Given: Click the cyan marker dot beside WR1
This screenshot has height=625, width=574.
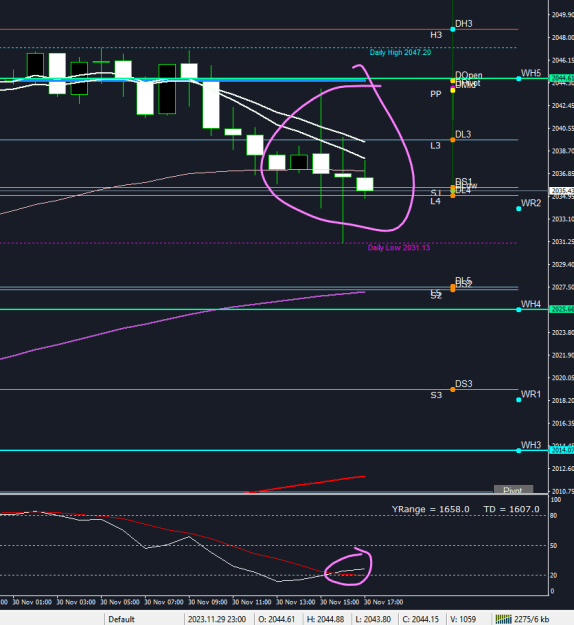Looking at the screenshot, I should pos(519,400).
